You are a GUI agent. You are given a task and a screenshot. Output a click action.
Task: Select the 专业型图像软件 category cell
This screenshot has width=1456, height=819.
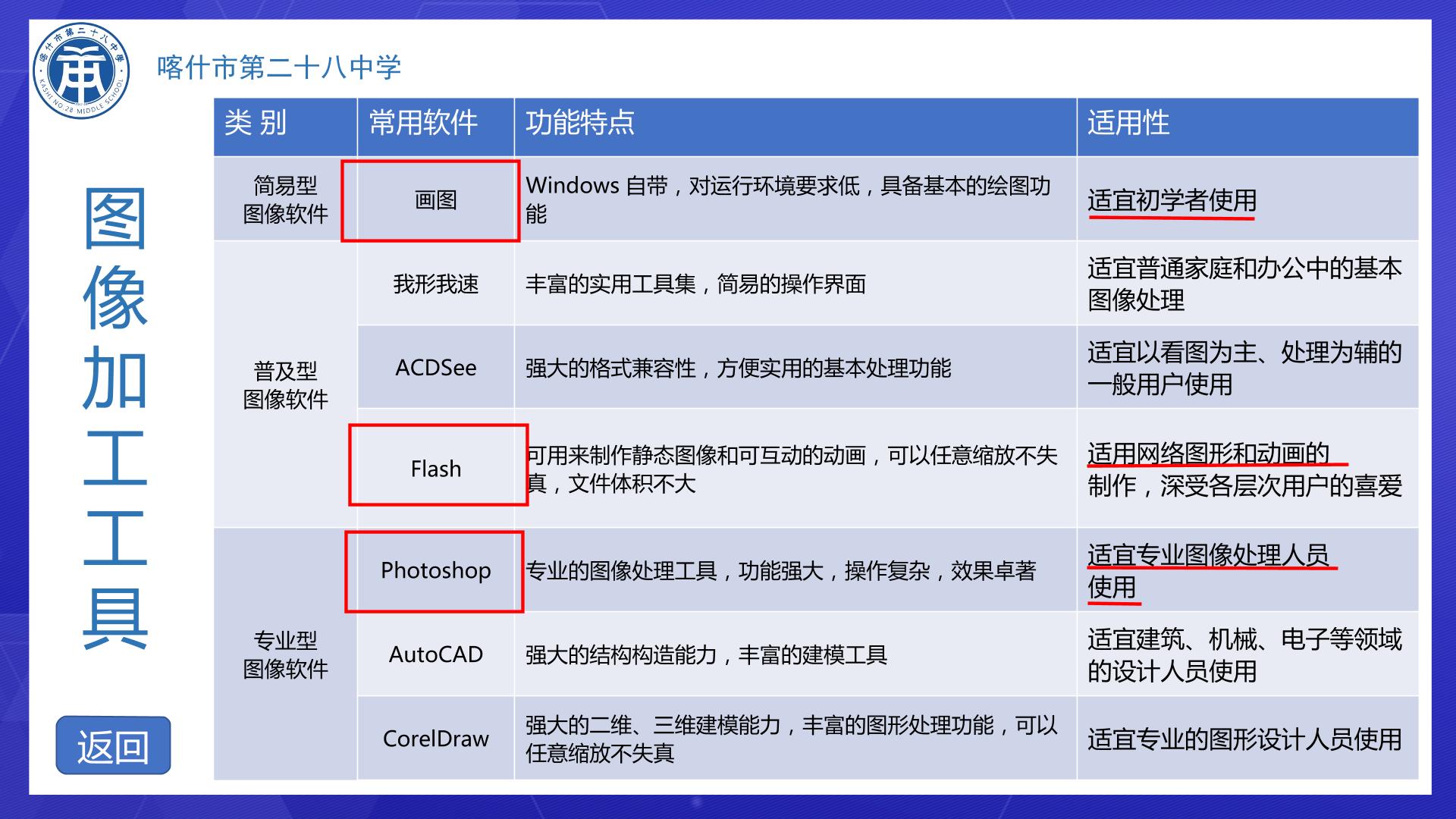(285, 654)
